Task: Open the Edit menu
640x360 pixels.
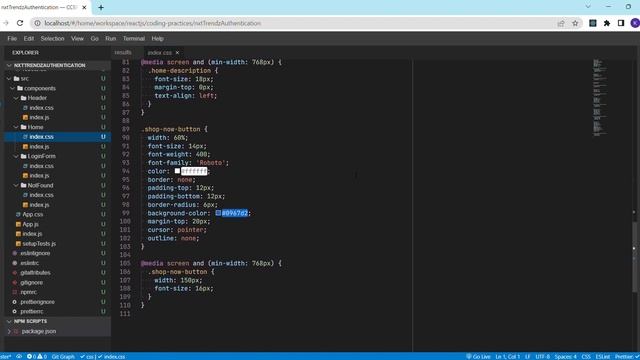Action: pos(29,39)
